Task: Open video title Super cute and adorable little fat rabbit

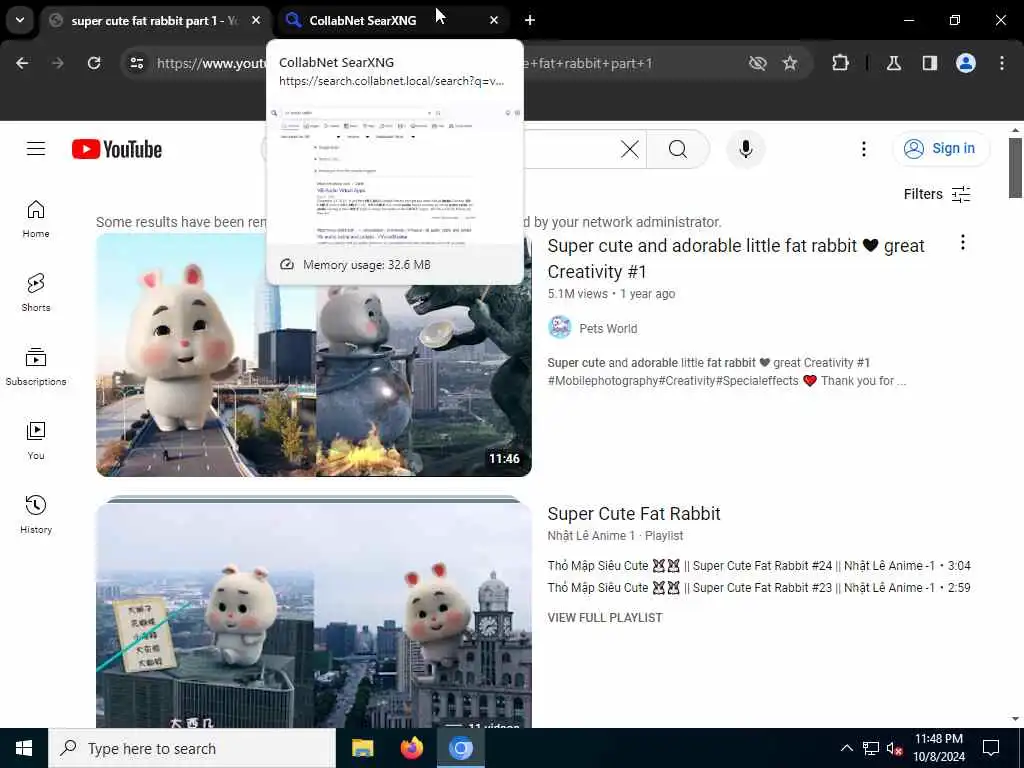Action: point(736,259)
